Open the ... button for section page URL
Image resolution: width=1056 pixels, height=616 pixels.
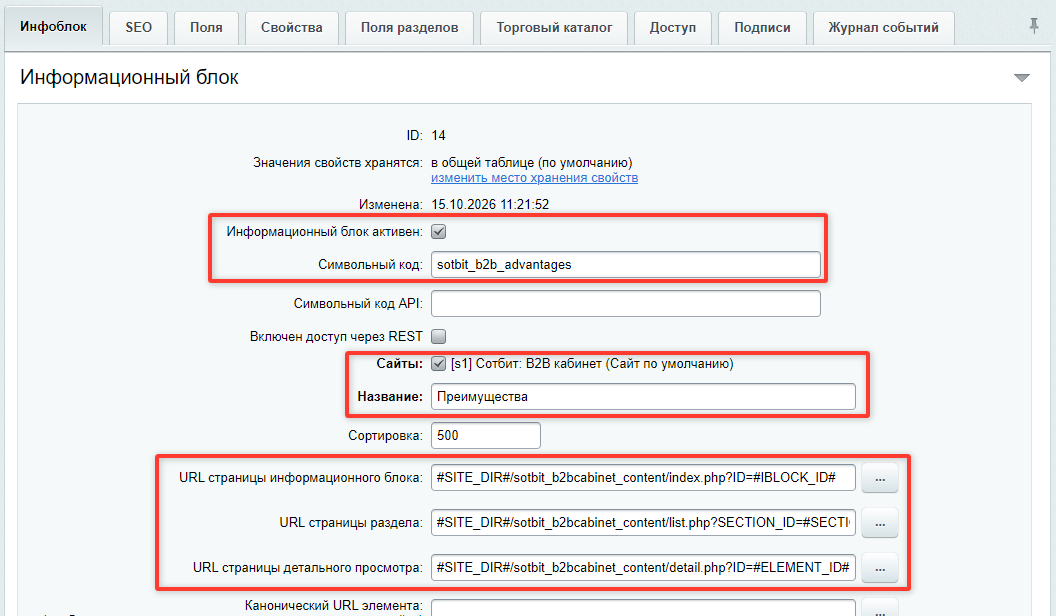pyautogui.click(x=880, y=523)
